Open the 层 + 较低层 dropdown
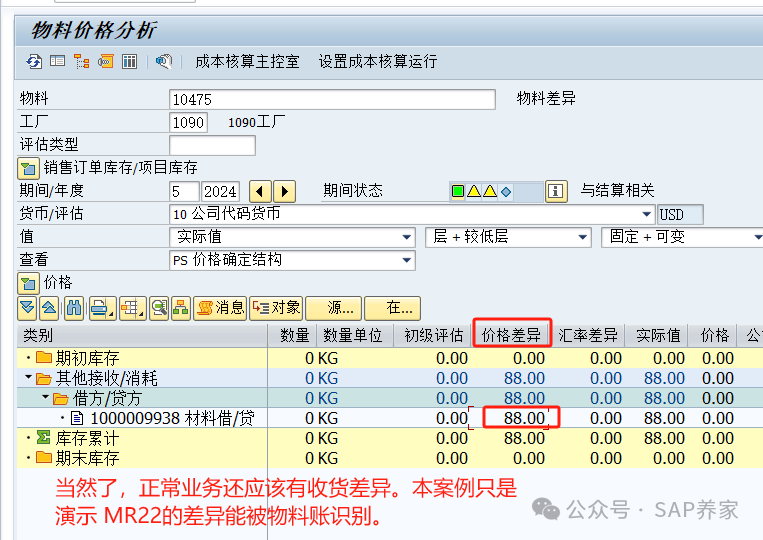This screenshot has height=540, width=763. pyautogui.click(x=582, y=237)
